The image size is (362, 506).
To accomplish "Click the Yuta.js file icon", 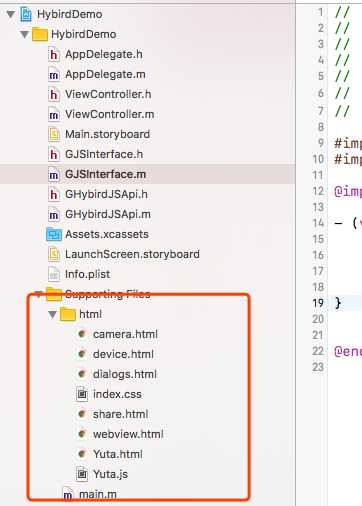I will click(x=82, y=474).
